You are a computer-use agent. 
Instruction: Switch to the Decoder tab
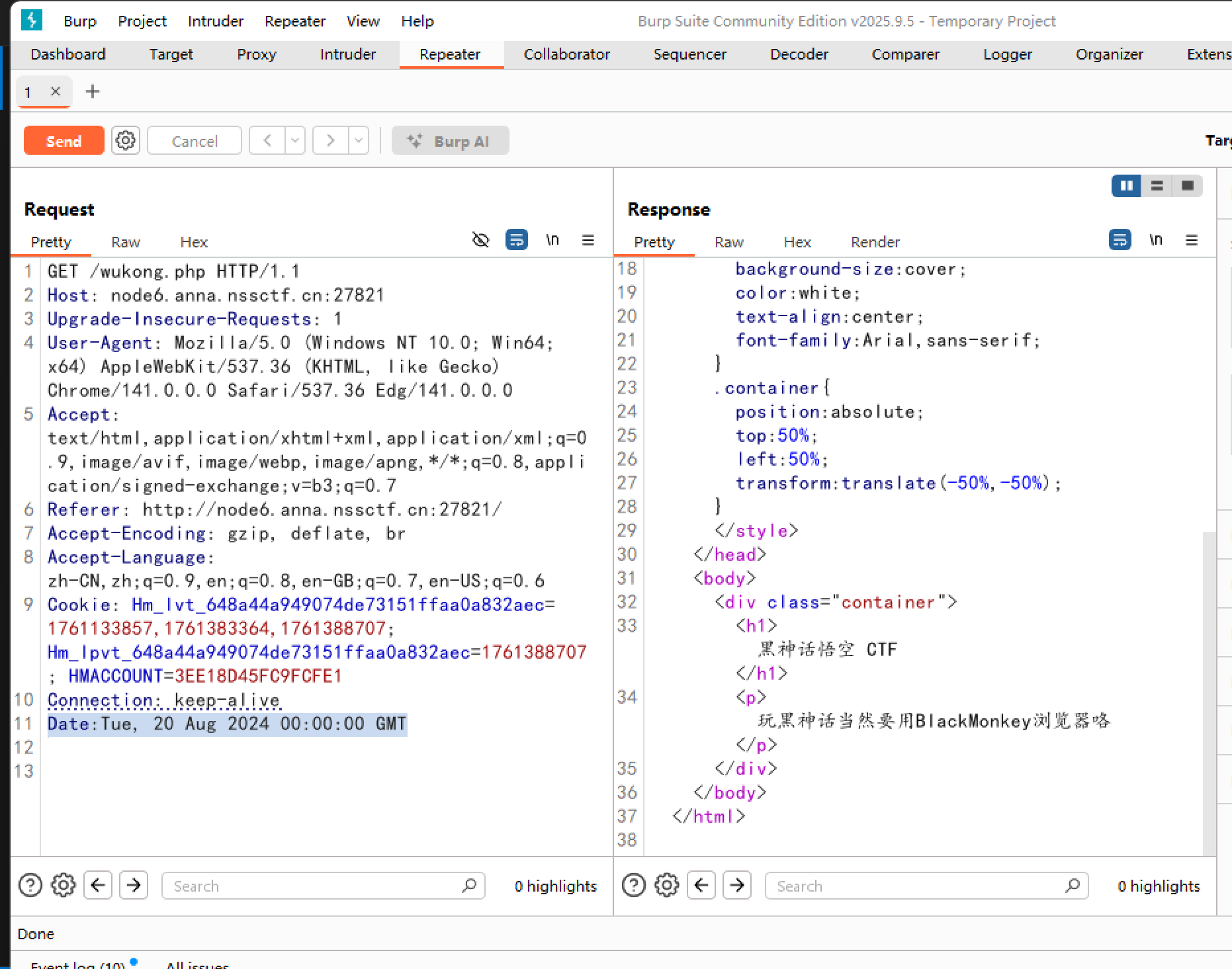799,54
